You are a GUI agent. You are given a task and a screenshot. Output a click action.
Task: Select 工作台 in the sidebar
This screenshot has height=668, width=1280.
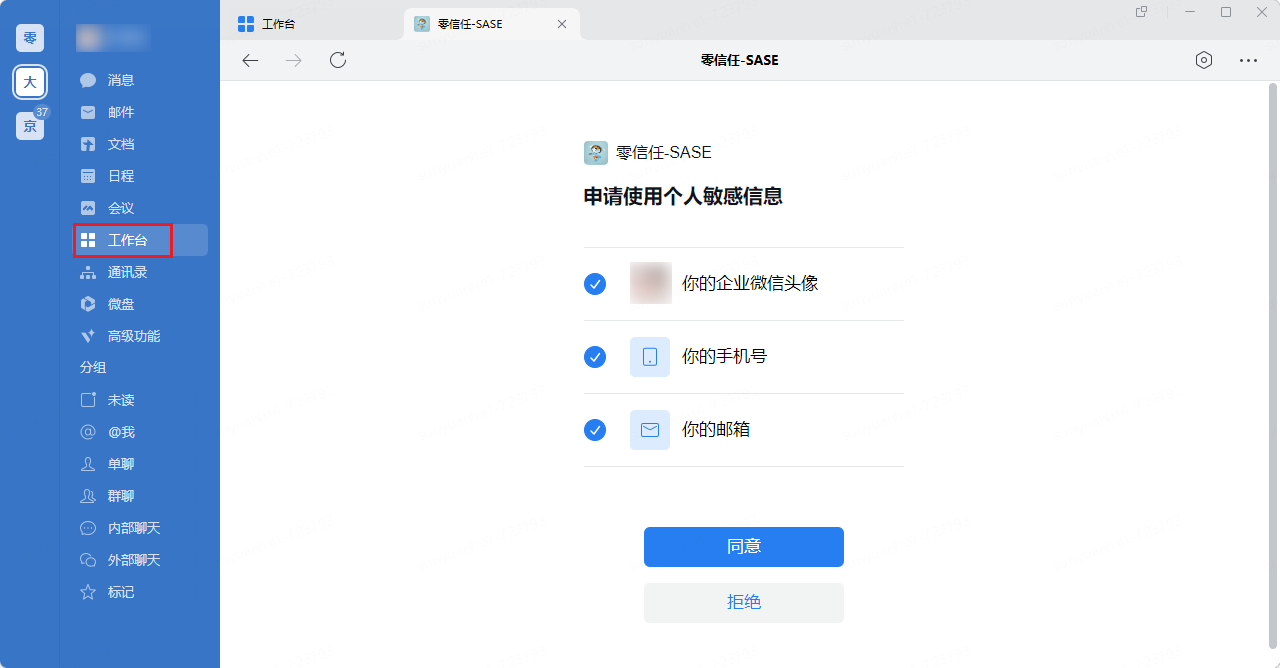(140, 240)
